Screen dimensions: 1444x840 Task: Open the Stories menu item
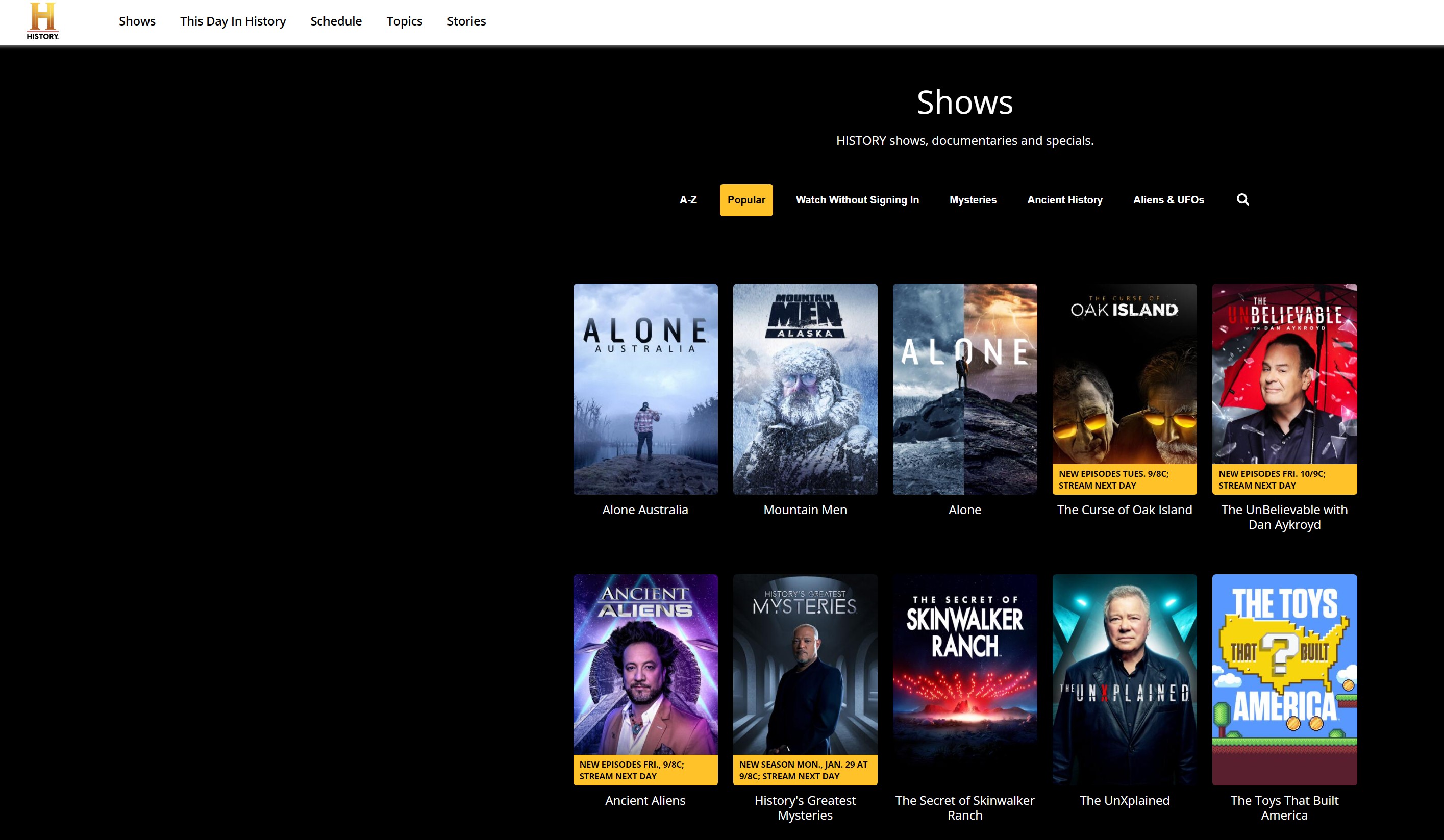[466, 21]
